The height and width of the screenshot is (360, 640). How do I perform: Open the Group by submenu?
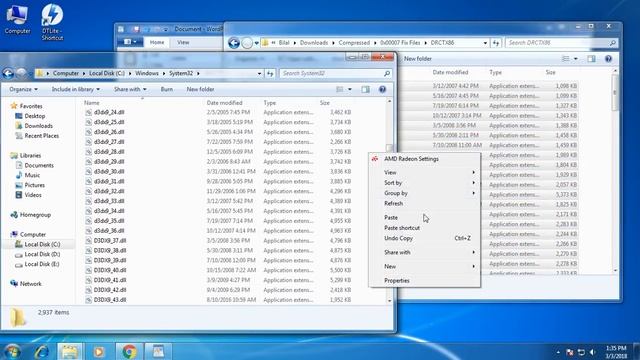click(x=424, y=193)
